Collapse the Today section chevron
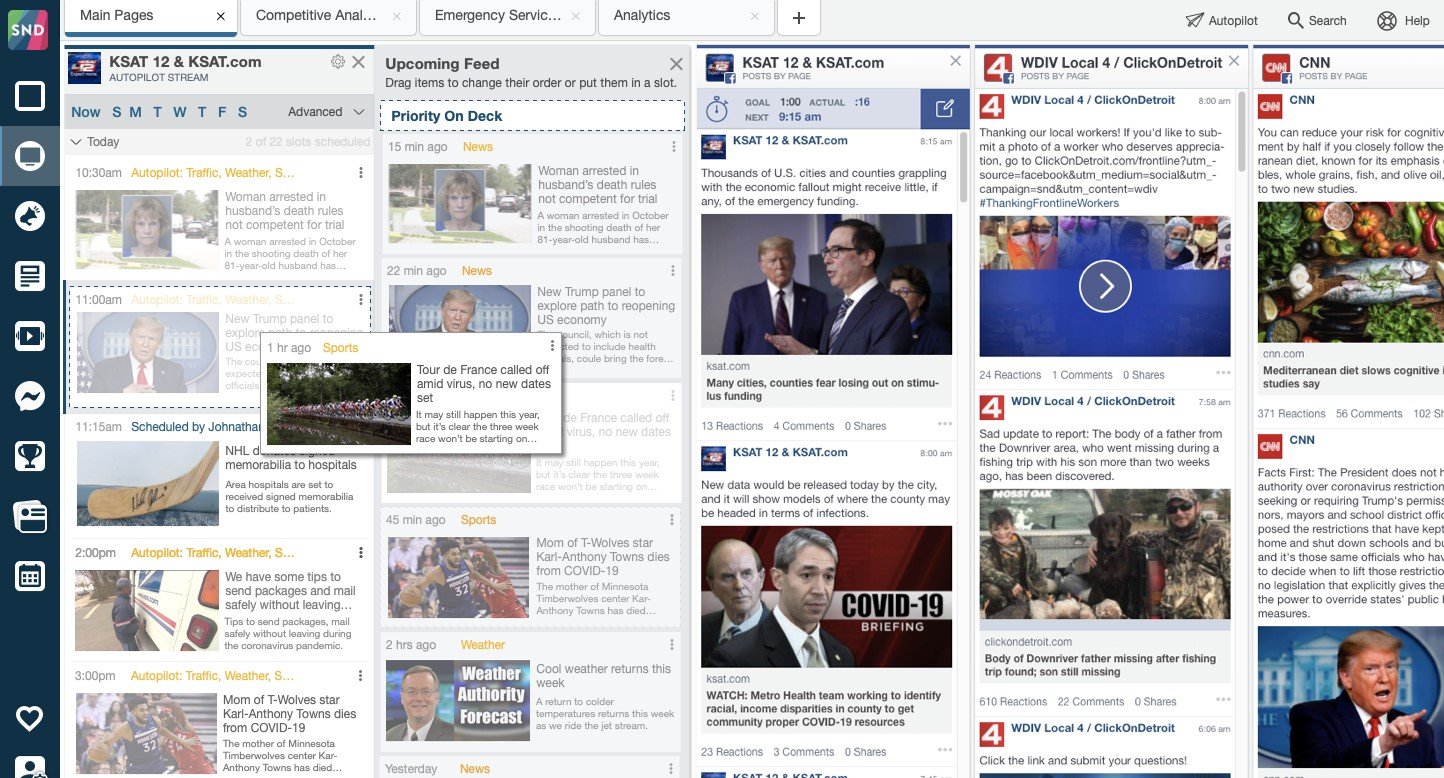1444x778 pixels. [76, 142]
